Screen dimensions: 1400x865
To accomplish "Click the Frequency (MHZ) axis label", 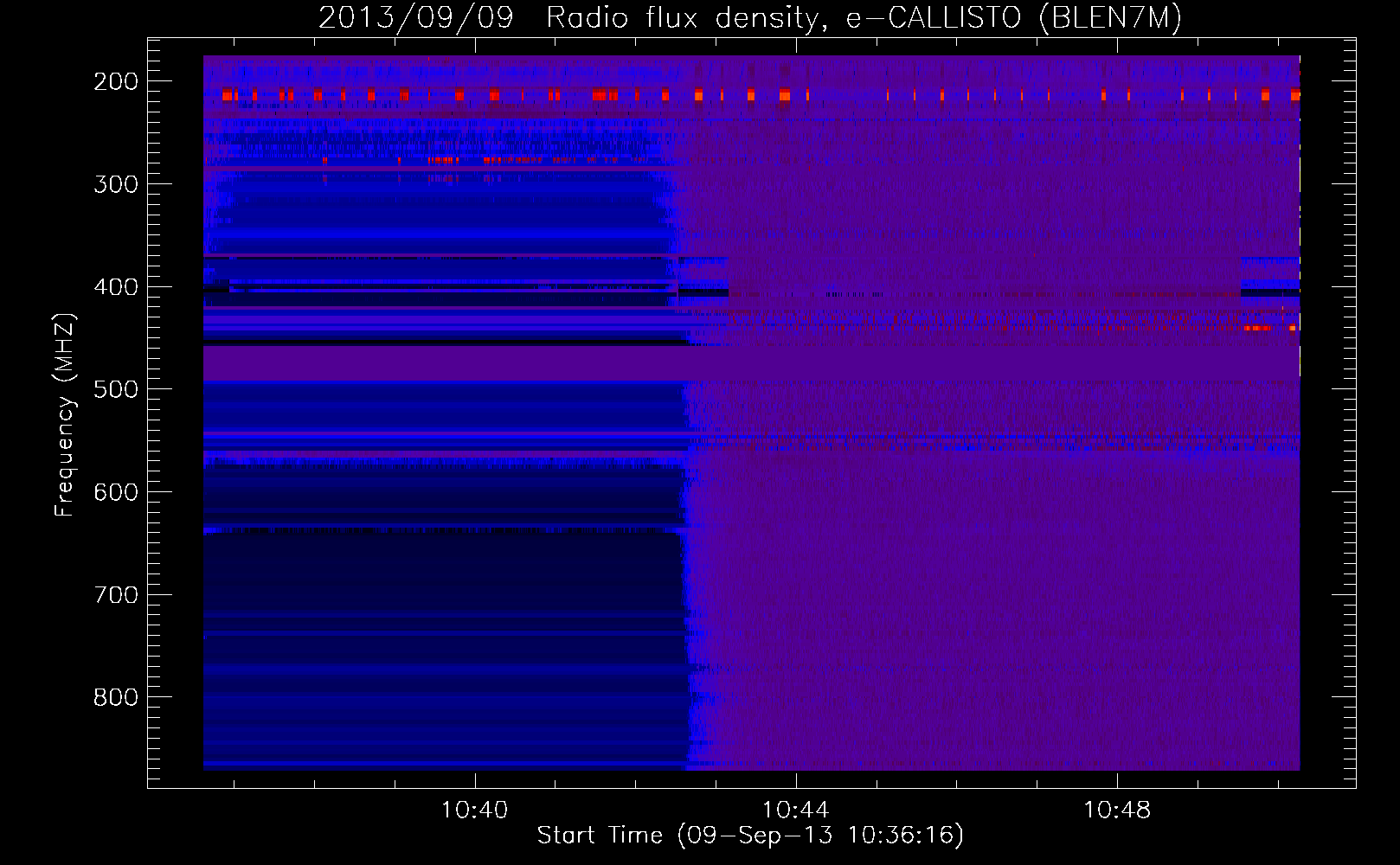I will click(x=65, y=414).
